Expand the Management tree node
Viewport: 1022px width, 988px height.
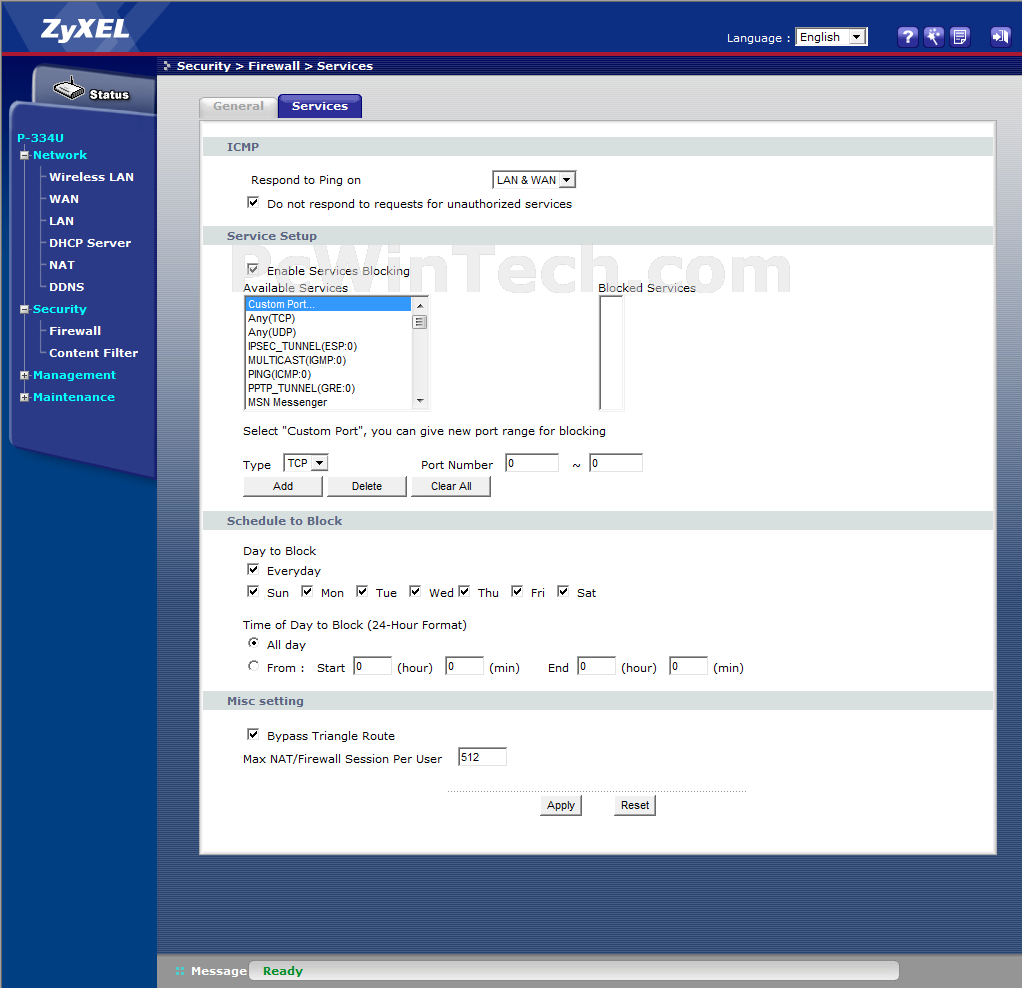point(25,376)
